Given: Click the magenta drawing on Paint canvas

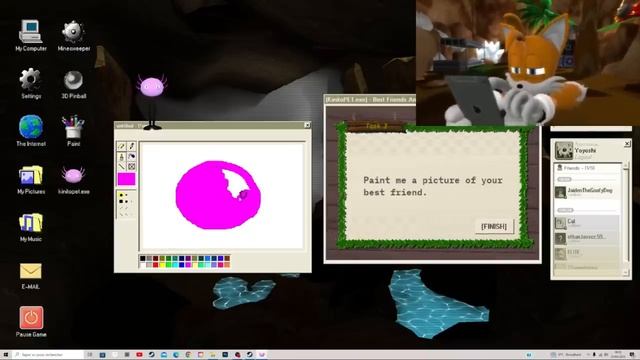Looking at the screenshot, I should pos(218,195).
